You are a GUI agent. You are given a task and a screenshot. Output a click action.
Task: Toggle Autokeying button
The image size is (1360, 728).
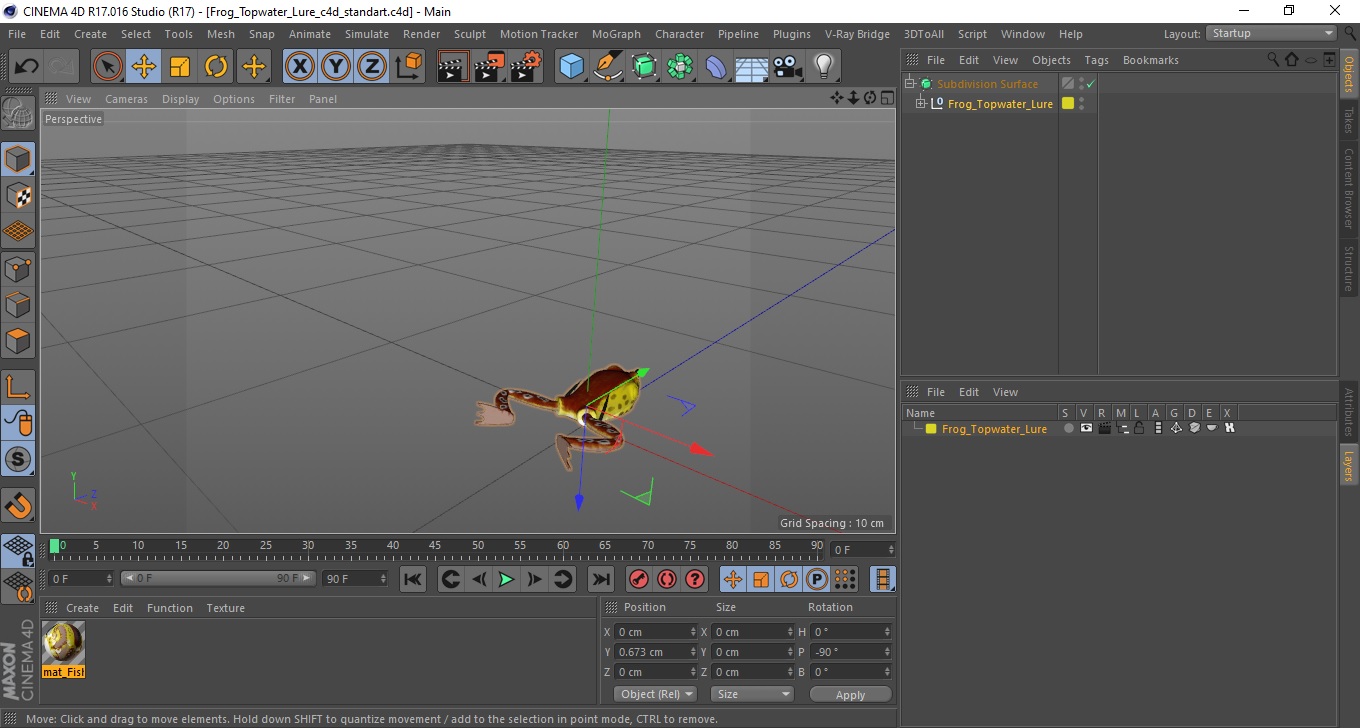[x=667, y=578]
